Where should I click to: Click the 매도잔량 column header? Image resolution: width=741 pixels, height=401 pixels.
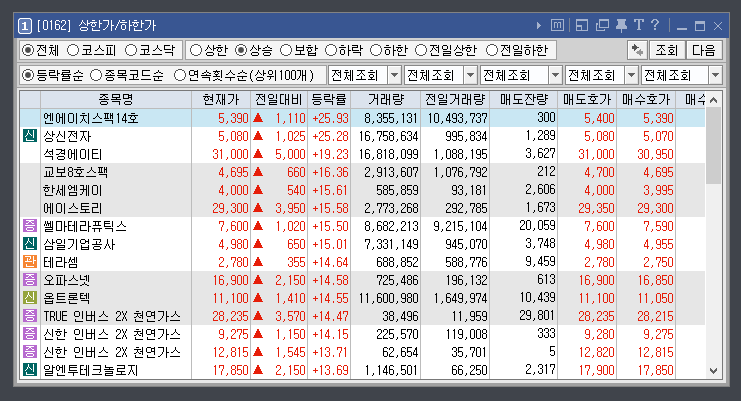524,100
